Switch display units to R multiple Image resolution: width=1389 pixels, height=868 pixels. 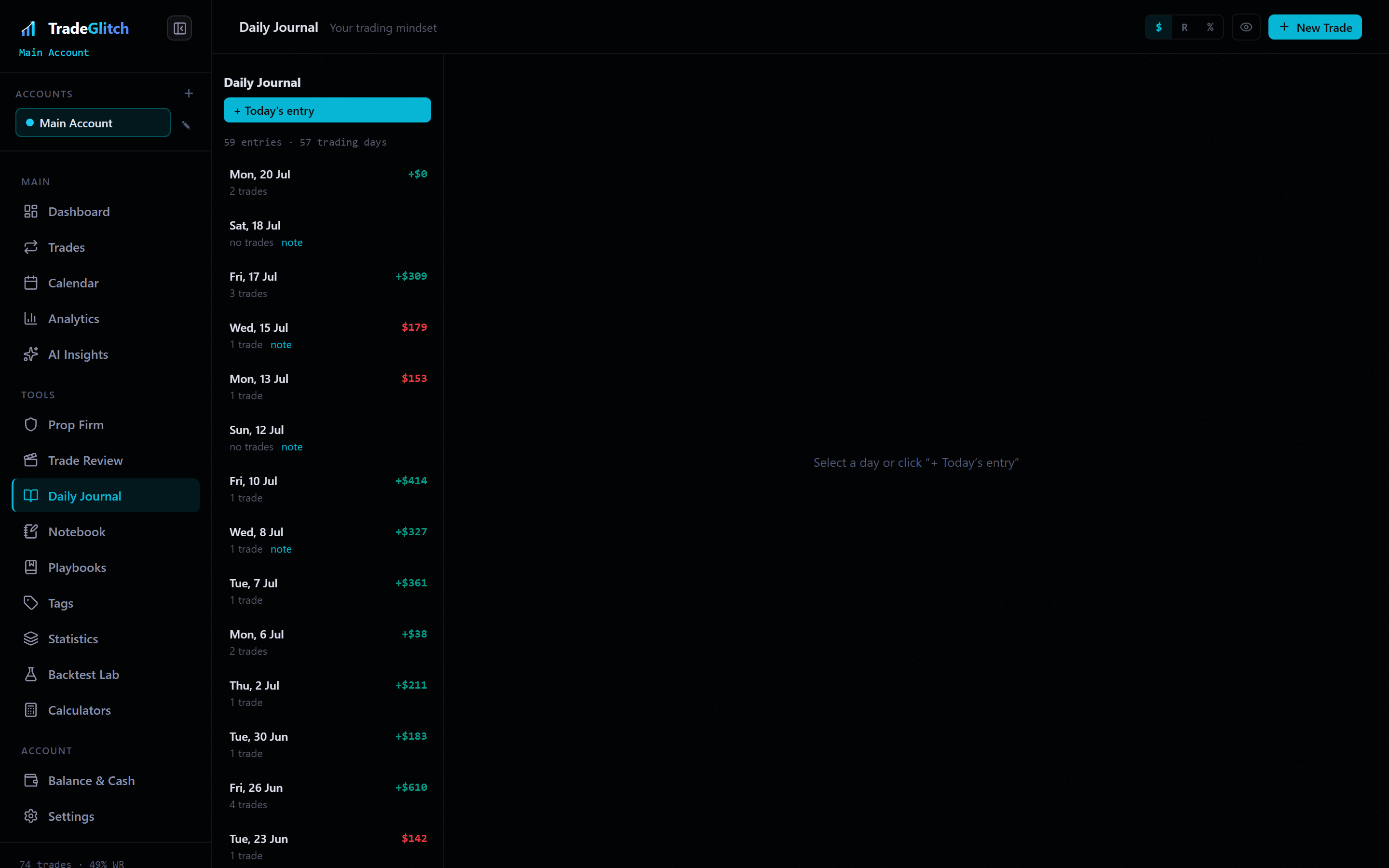(x=1184, y=27)
